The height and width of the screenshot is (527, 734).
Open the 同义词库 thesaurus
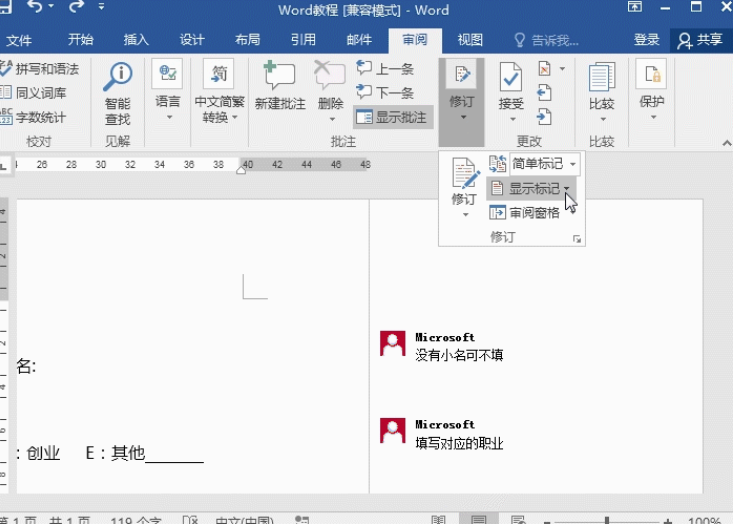coord(34,93)
